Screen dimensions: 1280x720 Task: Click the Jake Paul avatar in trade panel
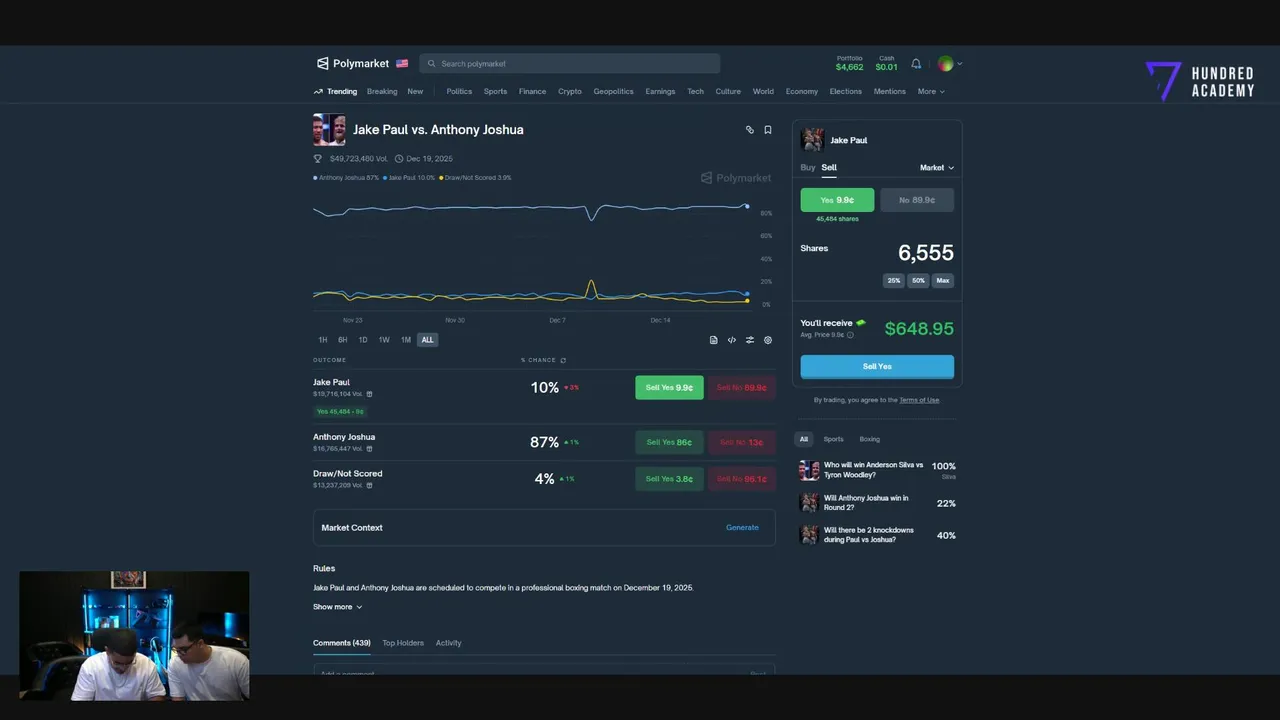point(812,140)
